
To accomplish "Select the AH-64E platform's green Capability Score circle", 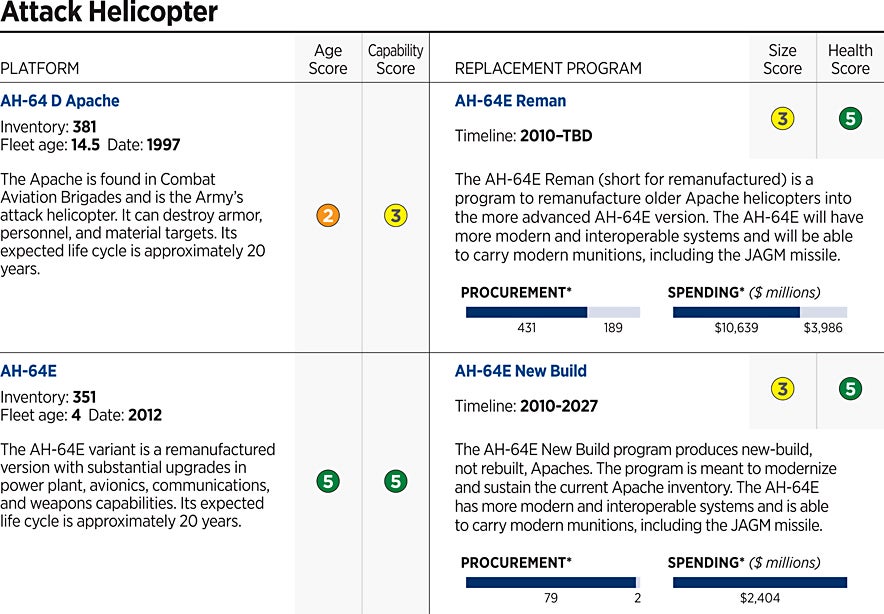I will pos(396,482).
